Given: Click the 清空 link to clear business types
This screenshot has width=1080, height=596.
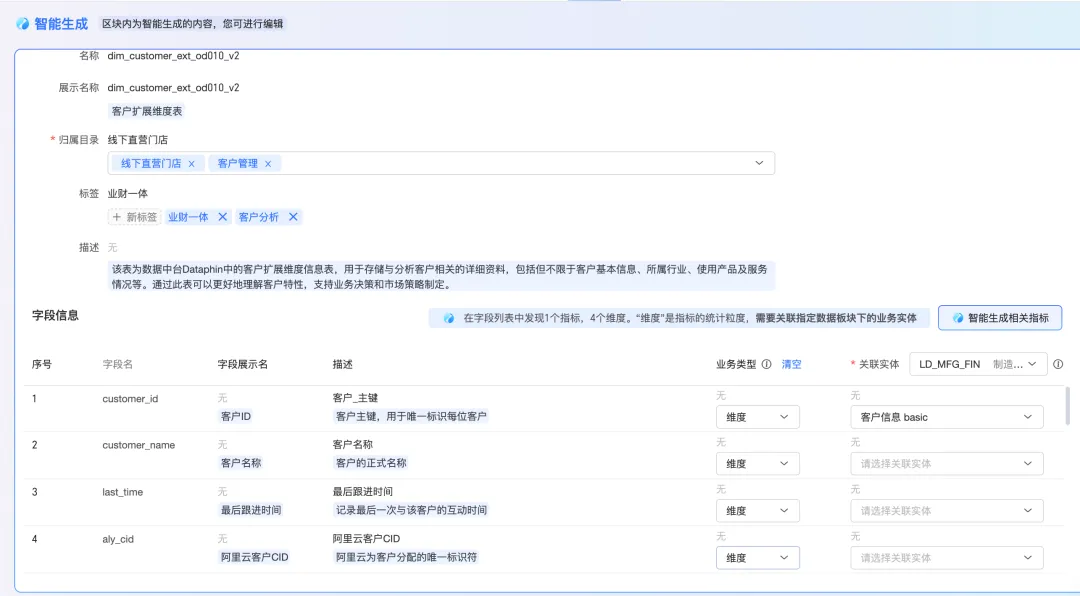Looking at the screenshot, I should click(791, 364).
